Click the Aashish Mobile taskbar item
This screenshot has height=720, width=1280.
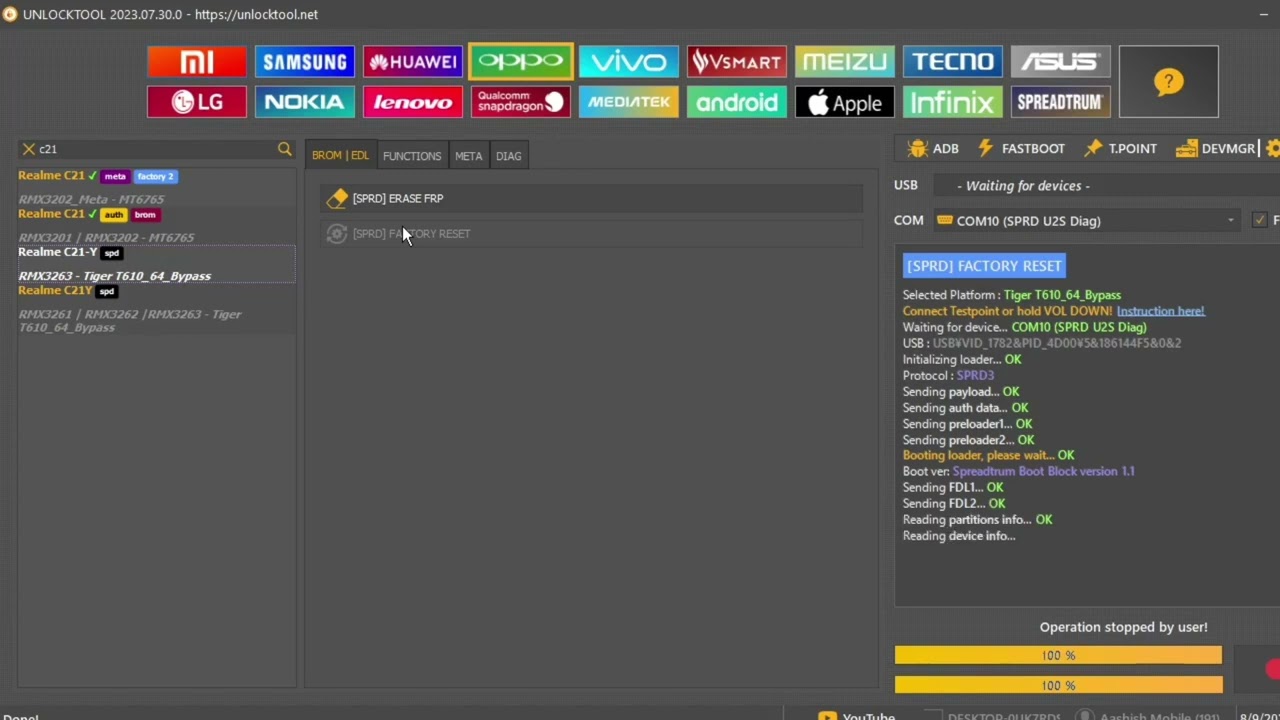click(1146, 715)
